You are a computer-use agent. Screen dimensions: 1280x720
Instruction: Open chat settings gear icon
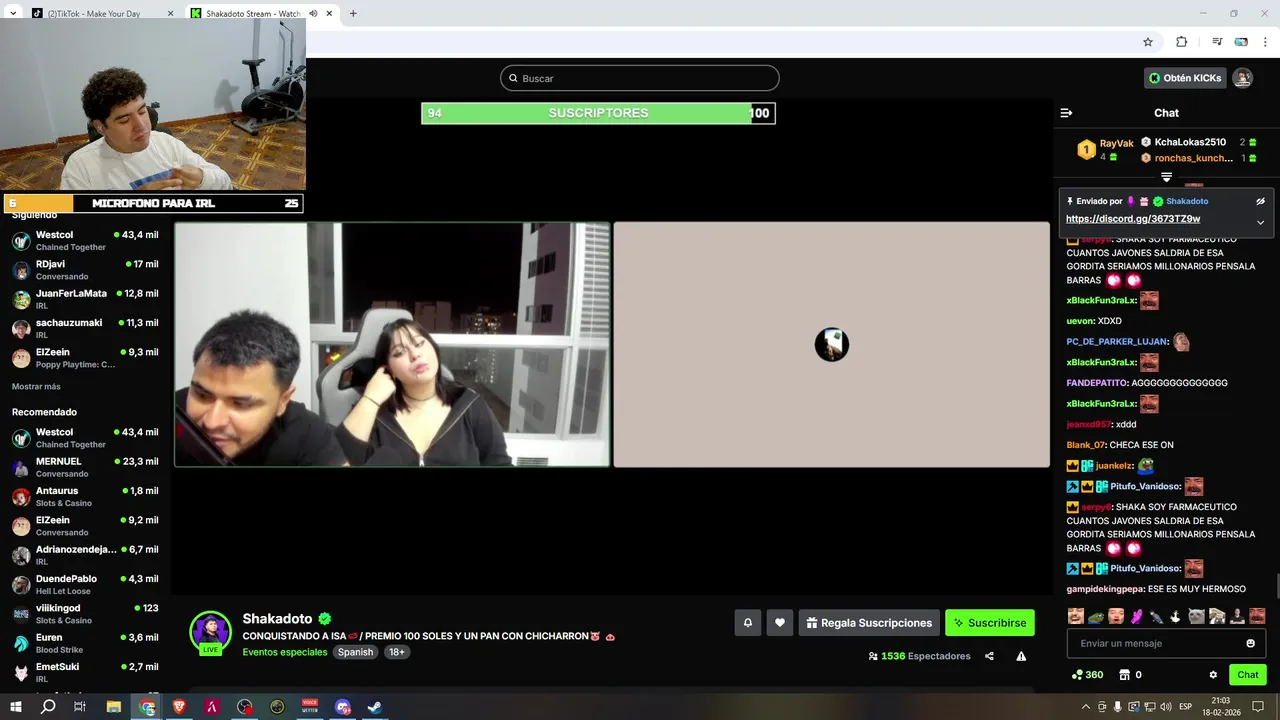[1213, 675]
